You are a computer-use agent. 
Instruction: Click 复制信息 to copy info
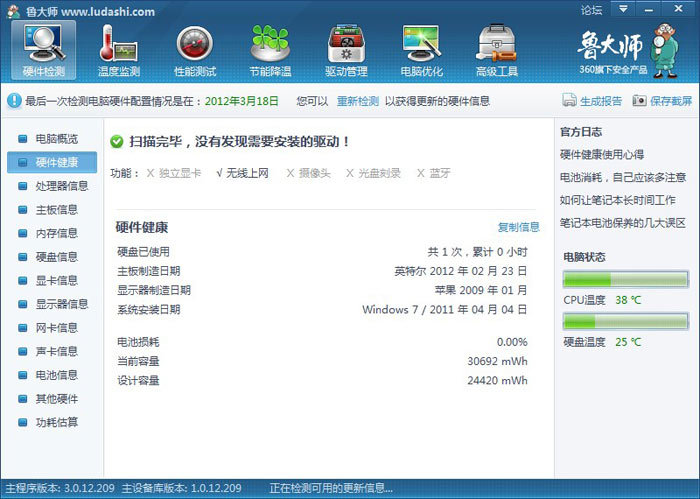tap(519, 227)
